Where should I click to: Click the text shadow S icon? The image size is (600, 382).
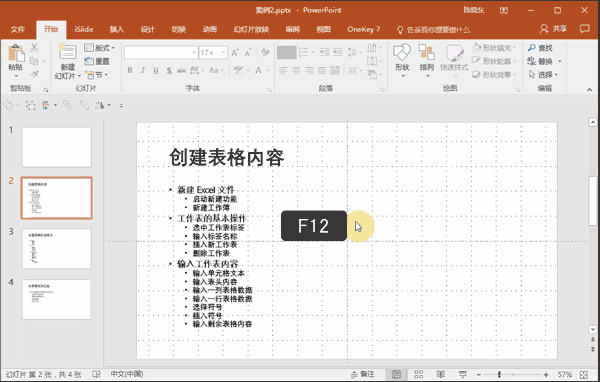[169, 70]
